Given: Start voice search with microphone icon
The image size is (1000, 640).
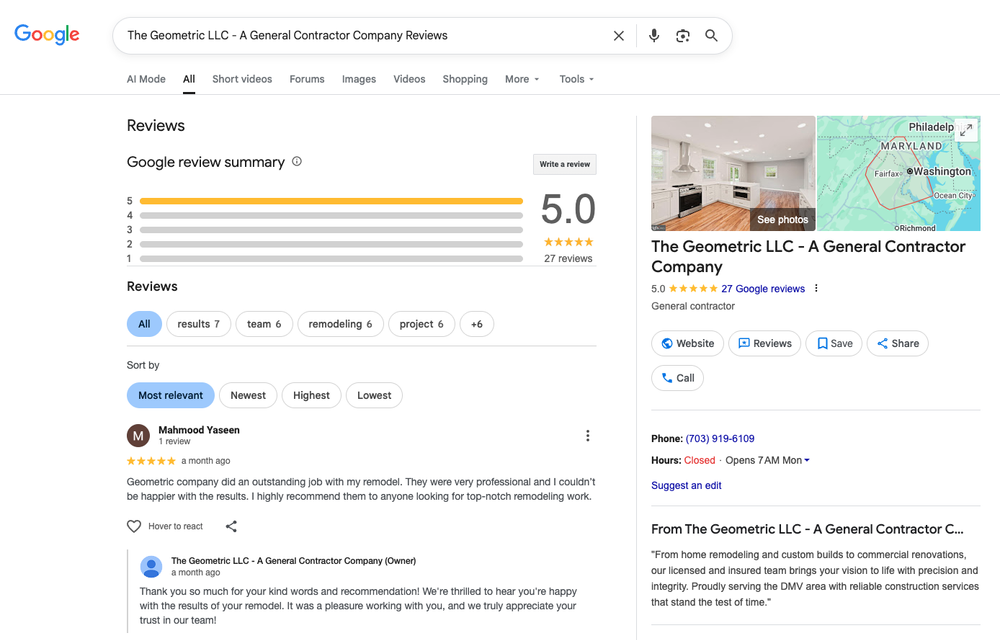Looking at the screenshot, I should click(x=654, y=36).
